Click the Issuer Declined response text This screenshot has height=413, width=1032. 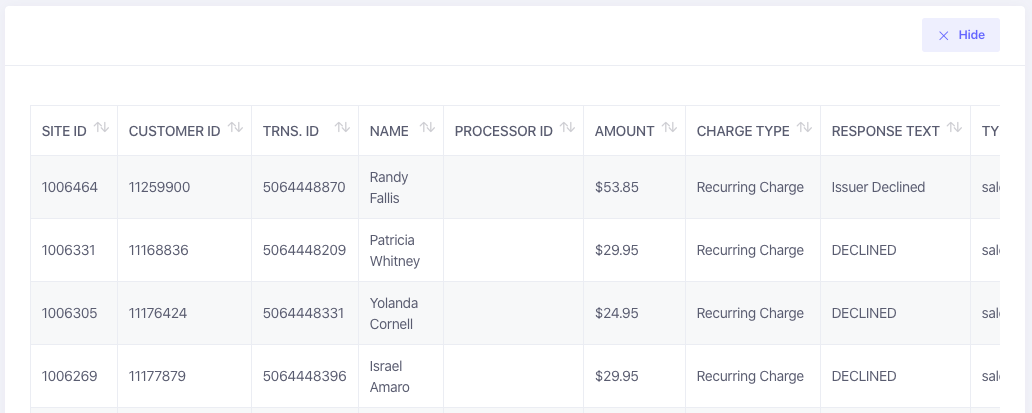tap(879, 187)
